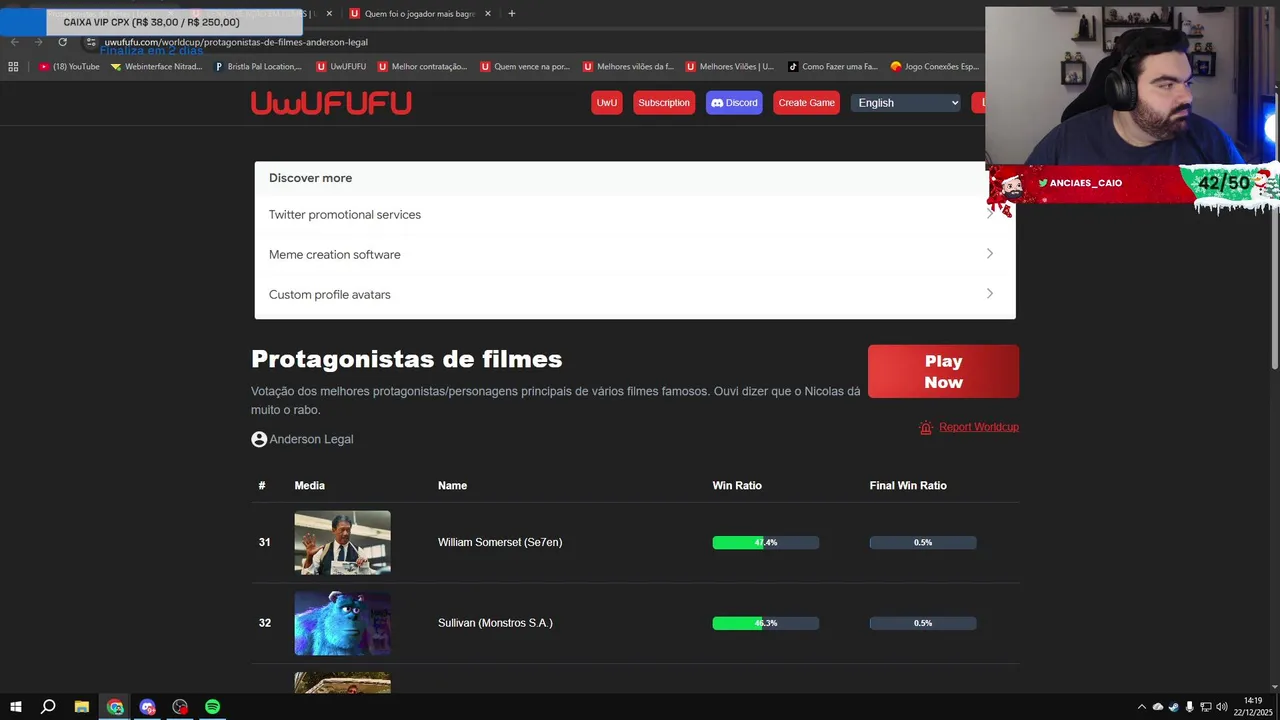
Task: Open Discord from the taskbar
Action: 148,707
